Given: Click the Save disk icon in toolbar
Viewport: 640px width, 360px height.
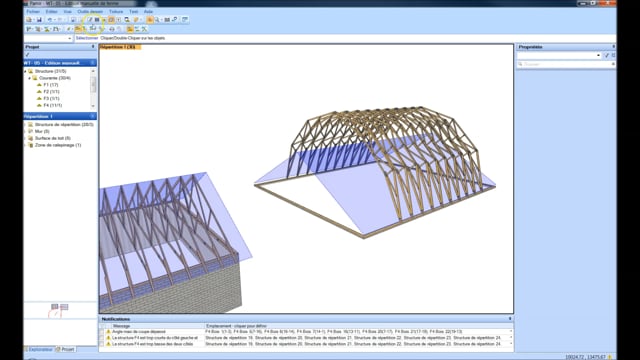Looking at the screenshot, I should [x=39, y=20].
